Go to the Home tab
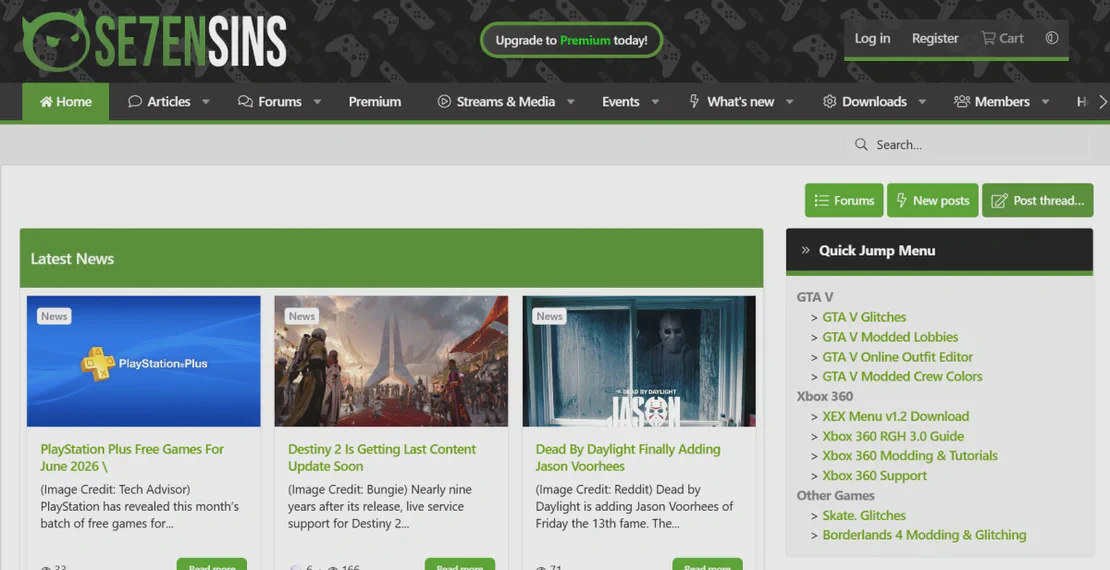The height and width of the screenshot is (570, 1110). tap(66, 102)
